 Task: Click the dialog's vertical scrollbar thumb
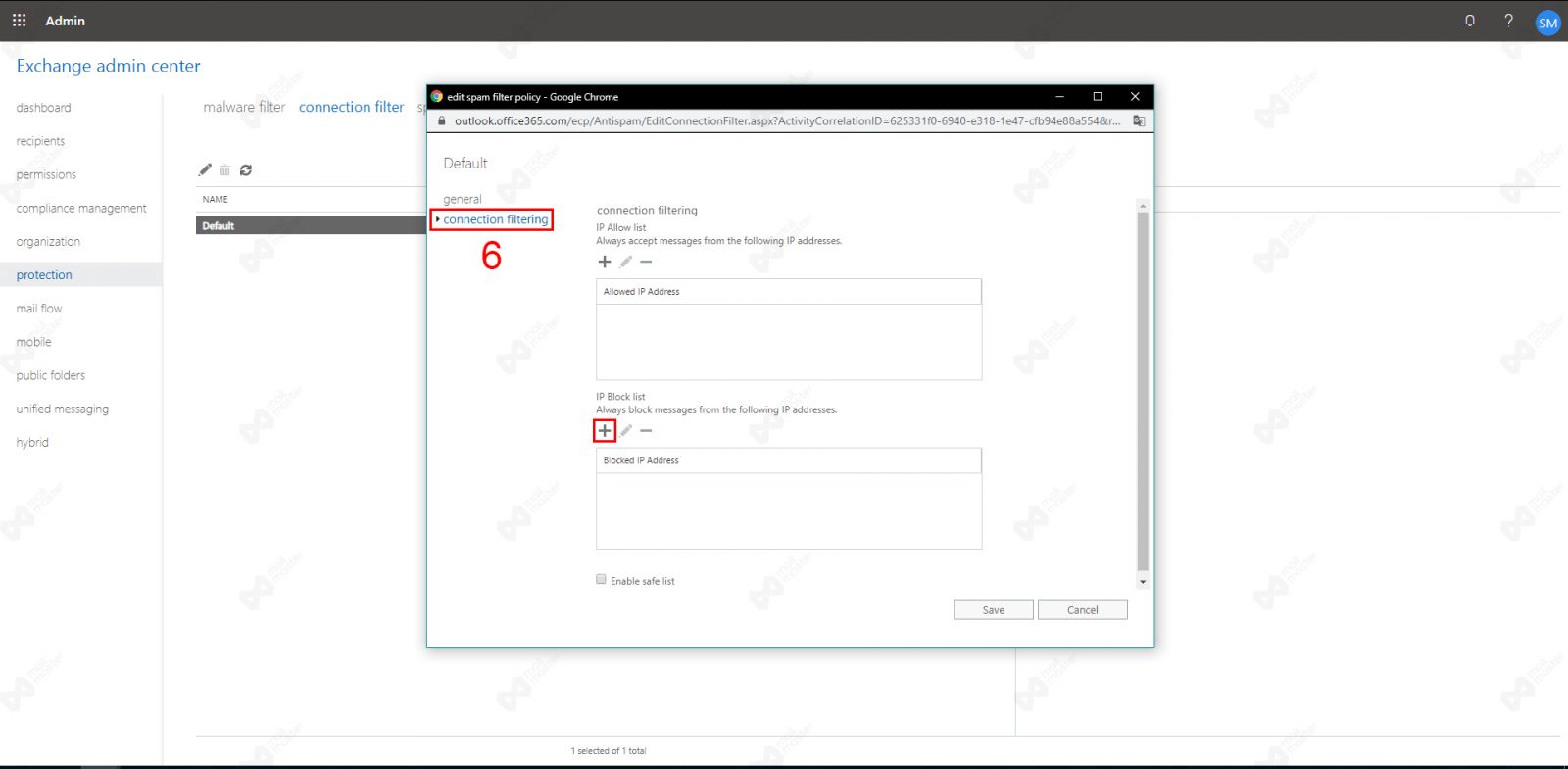coord(1142,390)
